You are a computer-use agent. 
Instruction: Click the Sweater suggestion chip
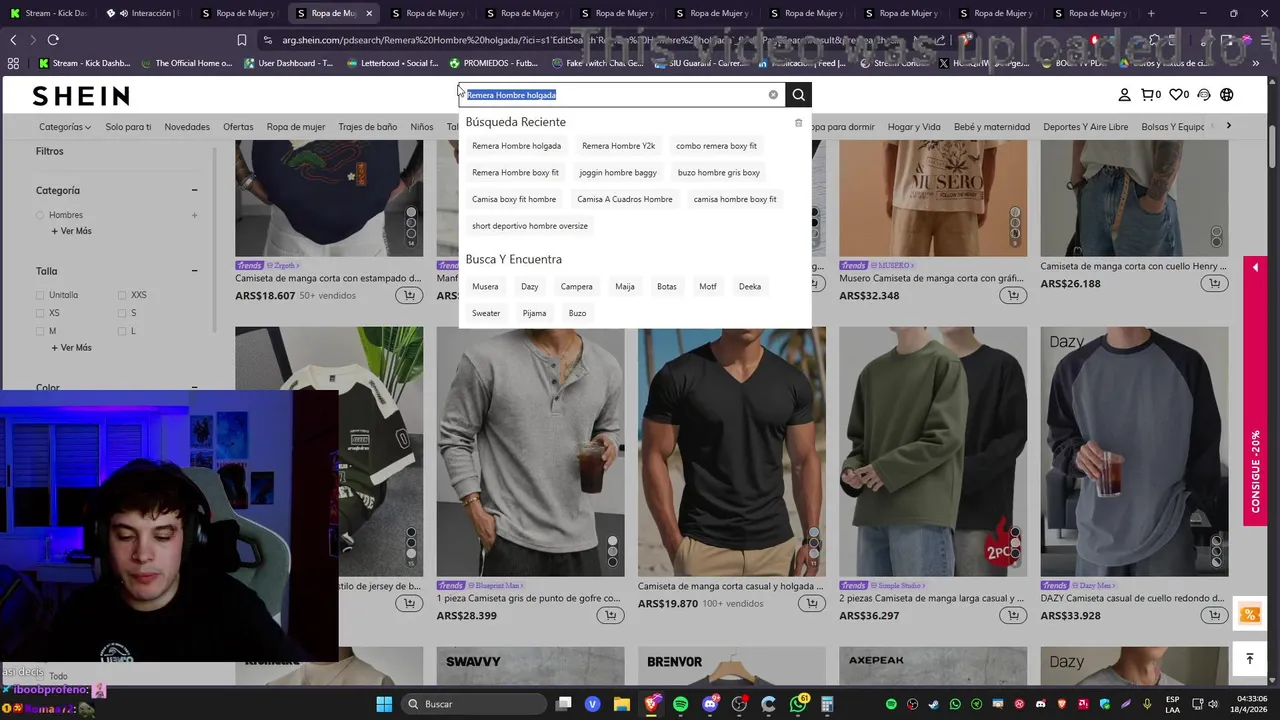pyautogui.click(x=486, y=313)
